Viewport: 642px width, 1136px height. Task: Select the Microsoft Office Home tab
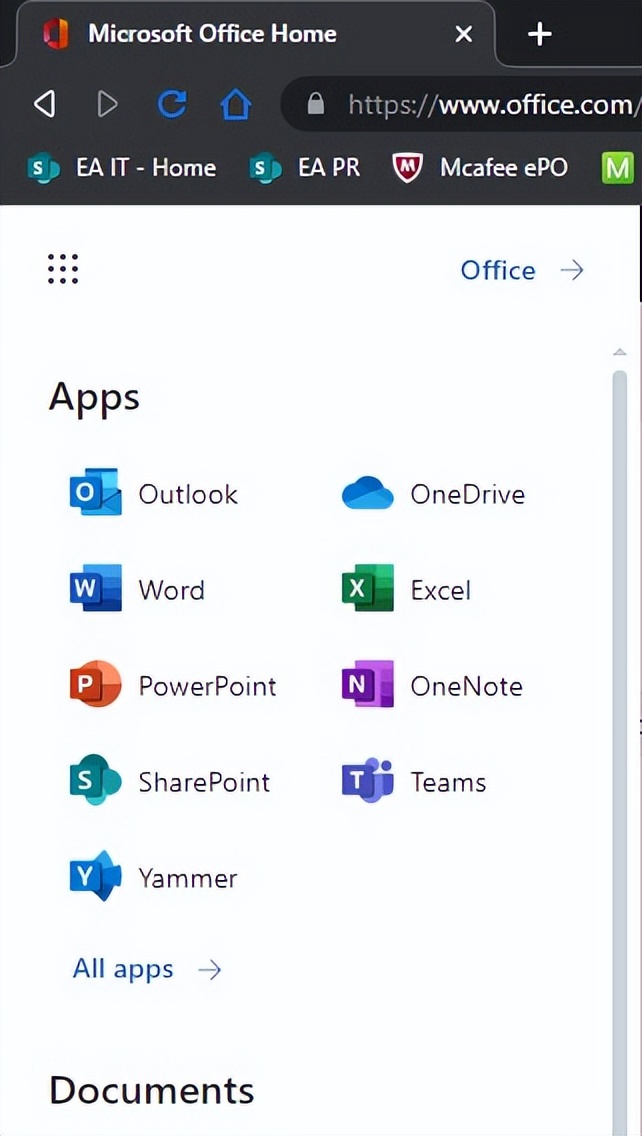coord(257,34)
